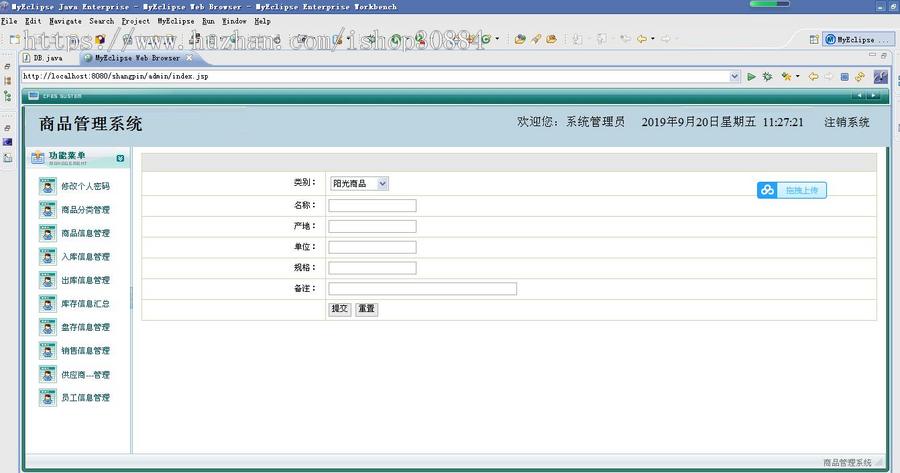900x473 pixels.
Task: Click the hierarchy tree icon in the left strip
Action: point(7,96)
